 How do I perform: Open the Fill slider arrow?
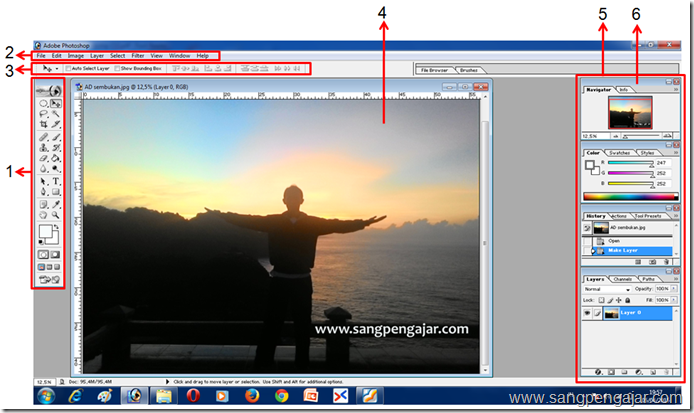[674, 300]
